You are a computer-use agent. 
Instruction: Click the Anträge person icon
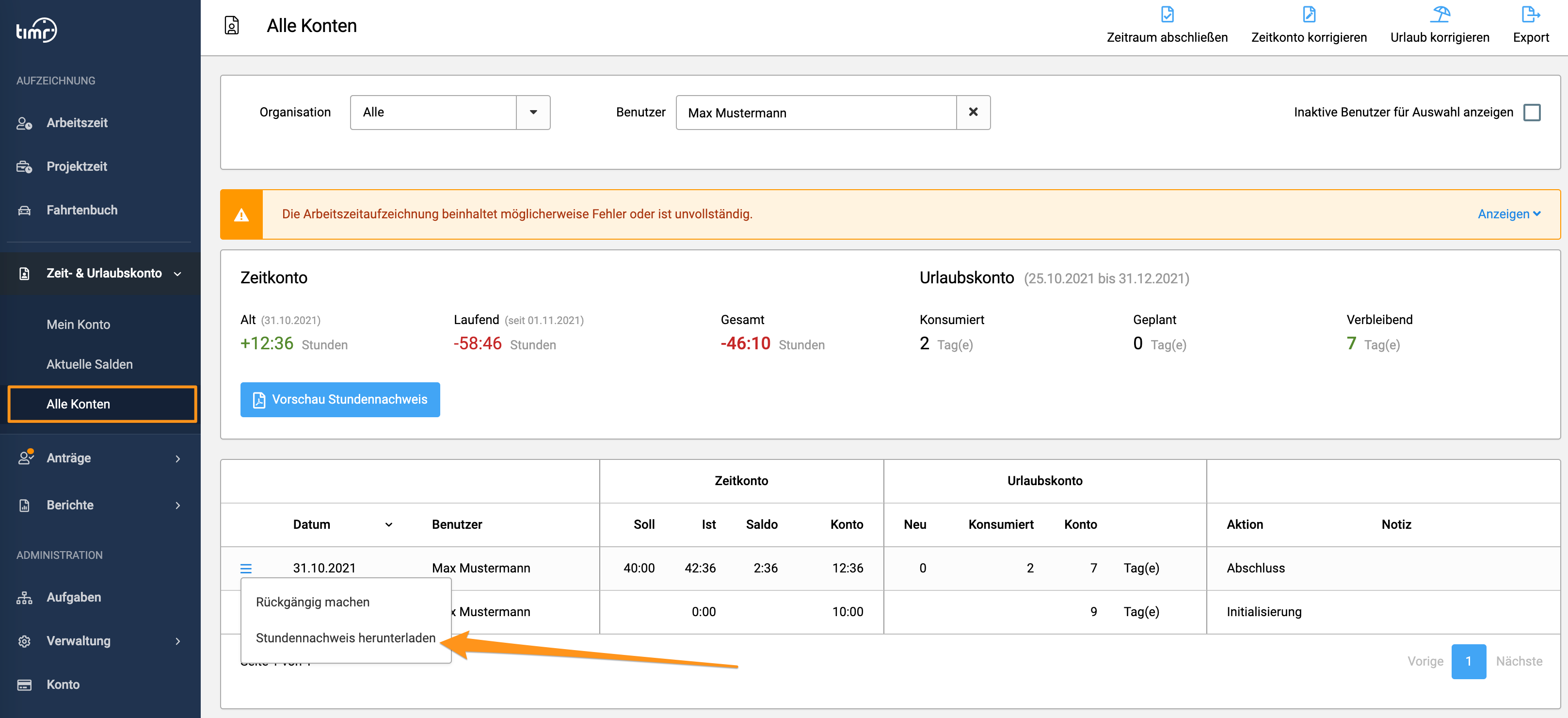[25, 457]
